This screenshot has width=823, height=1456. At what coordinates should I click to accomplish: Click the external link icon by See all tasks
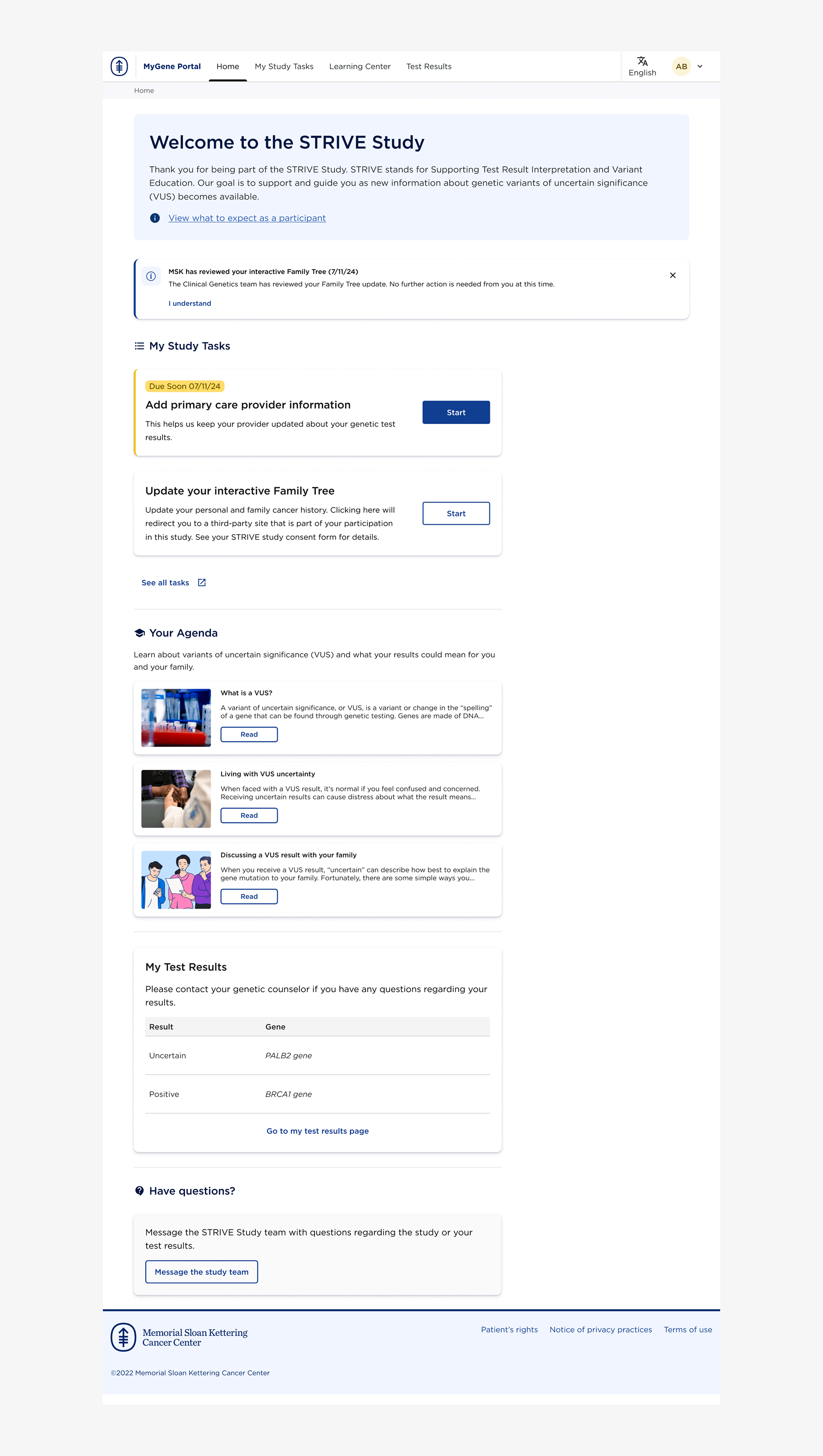pos(202,583)
